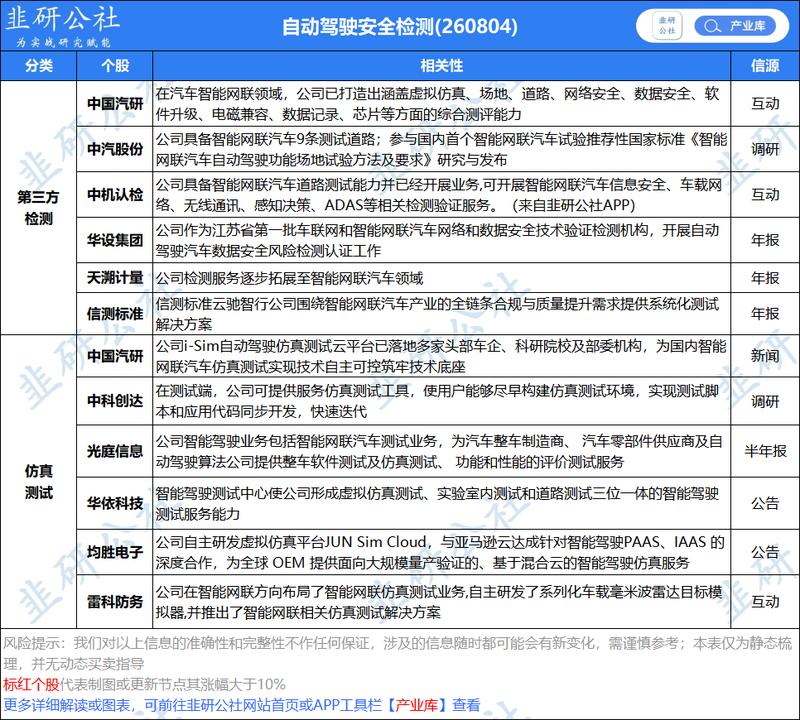Click 中国汽研 in the 仿真测试 section
Image resolution: width=800 pixels, height=720 pixels.
(x=115, y=356)
